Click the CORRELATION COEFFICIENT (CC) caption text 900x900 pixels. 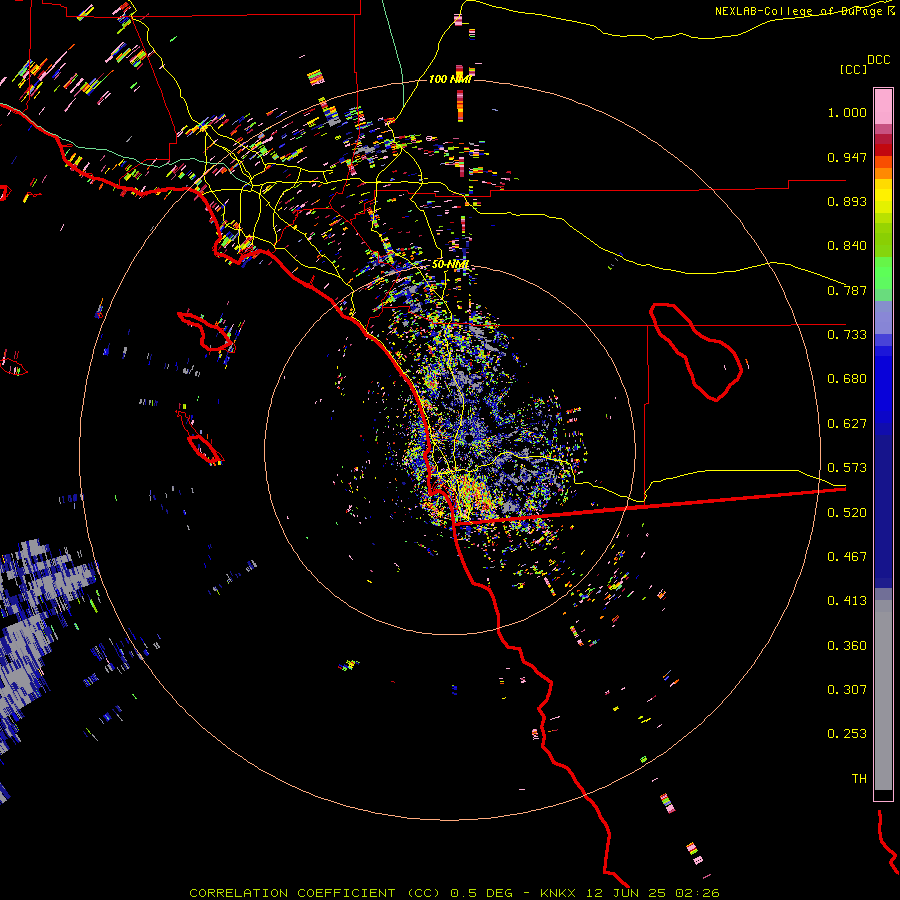point(316,893)
